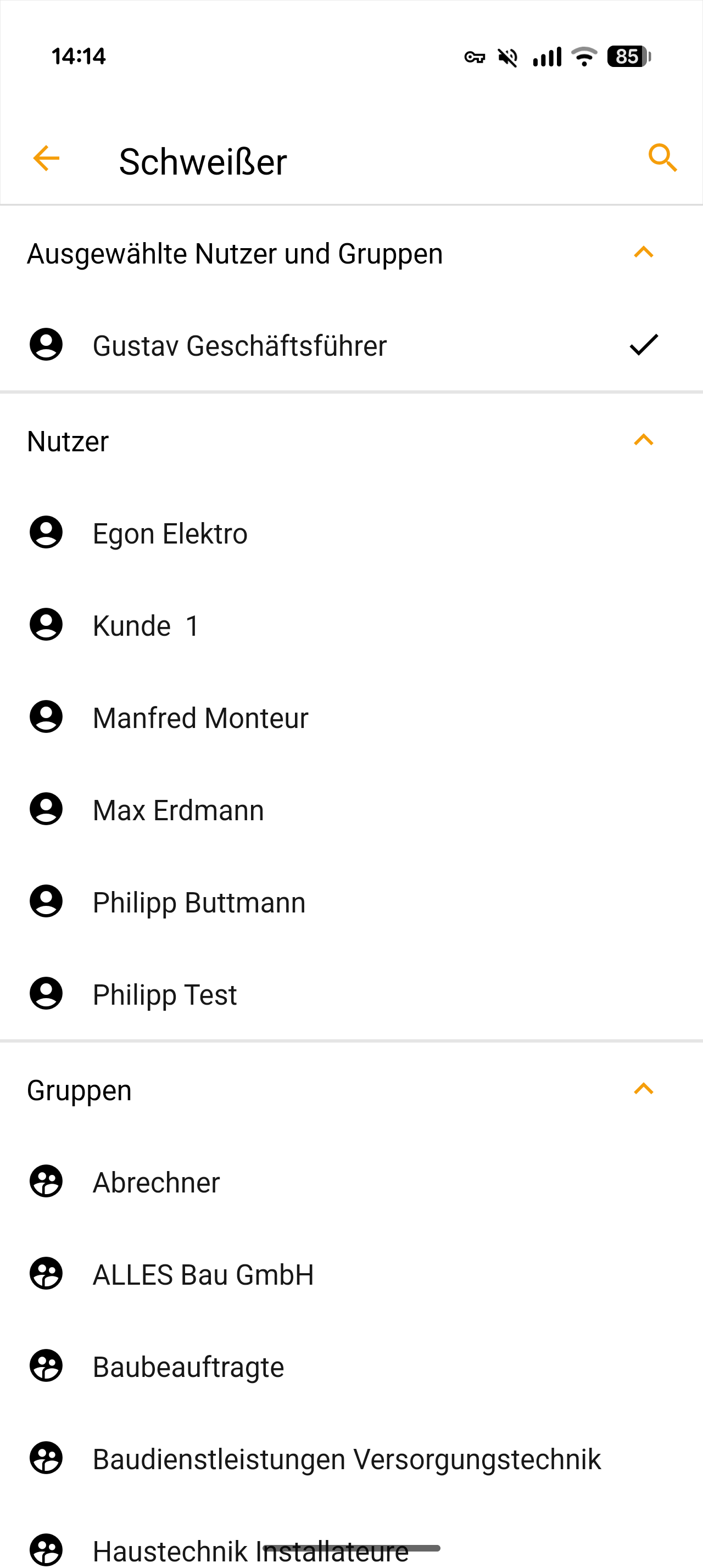
Task: Select user Max Erdmann
Action: coord(178,810)
